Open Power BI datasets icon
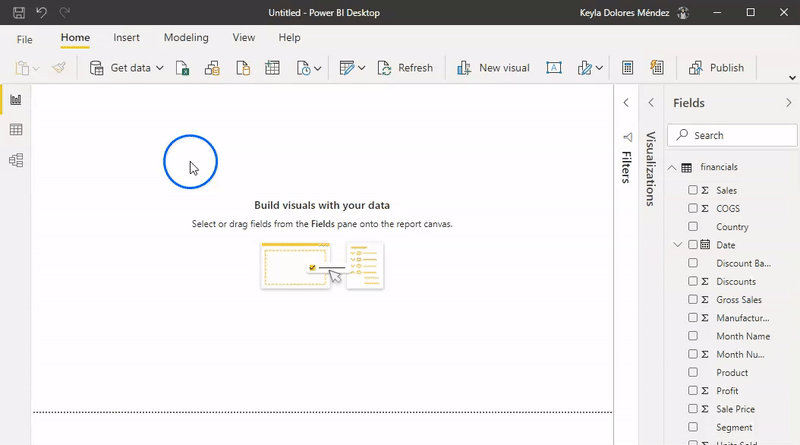Viewport: 800px width, 445px height. [212, 68]
